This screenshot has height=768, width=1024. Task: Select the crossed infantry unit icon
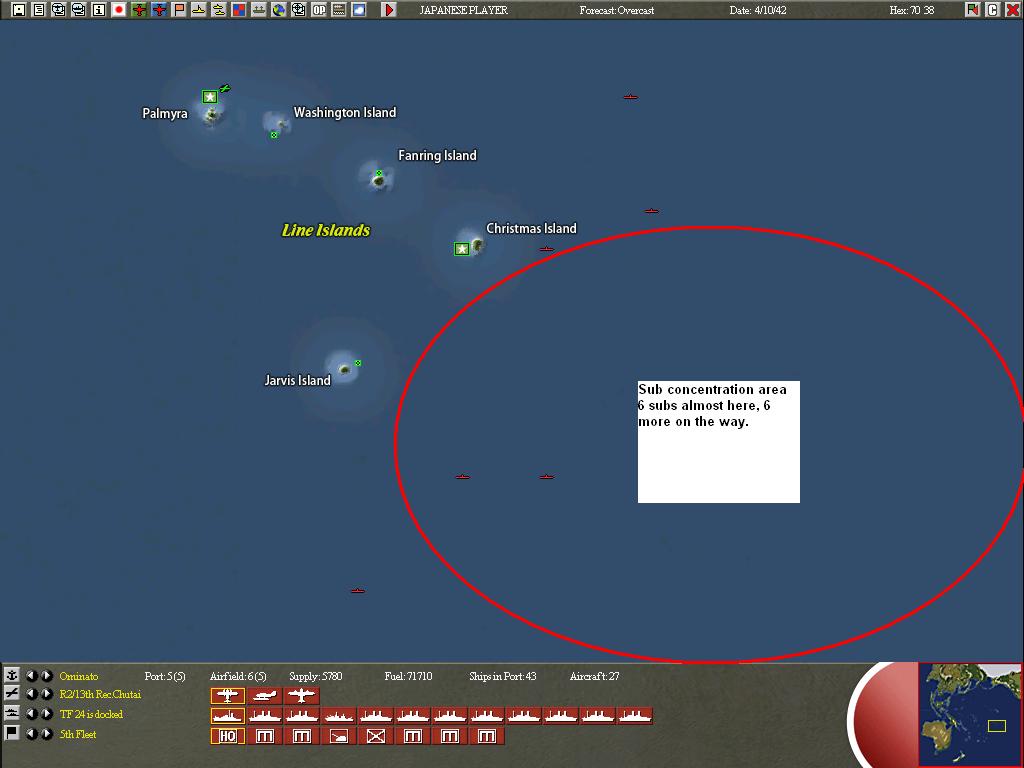(x=376, y=736)
